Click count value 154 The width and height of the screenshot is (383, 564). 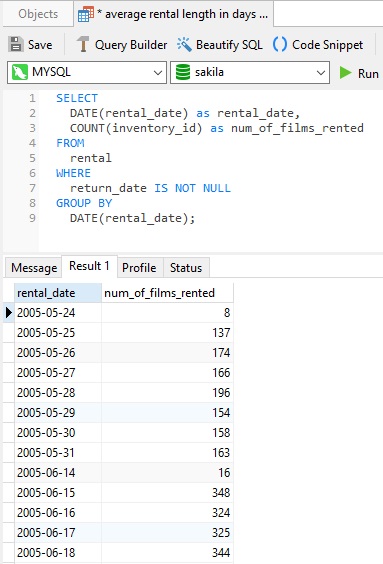point(167,413)
